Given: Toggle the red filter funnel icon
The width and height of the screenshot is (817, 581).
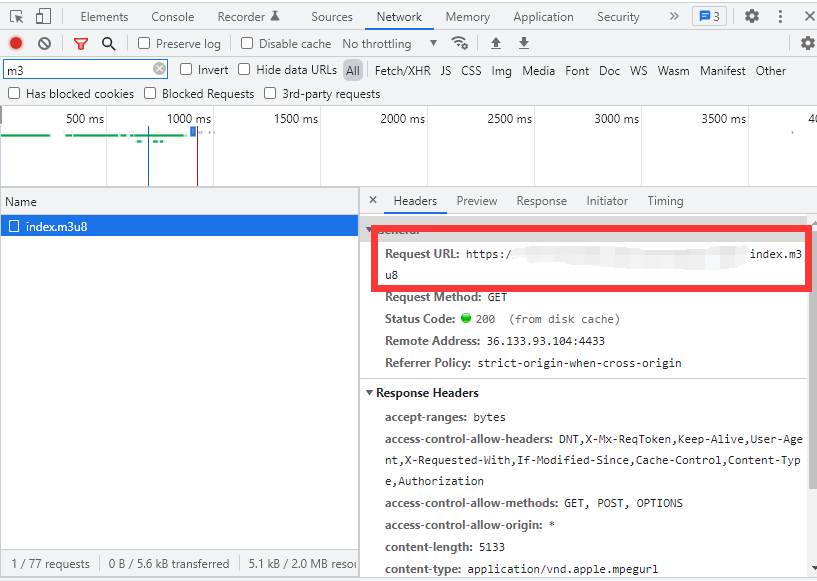Looking at the screenshot, I should (81, 44).
